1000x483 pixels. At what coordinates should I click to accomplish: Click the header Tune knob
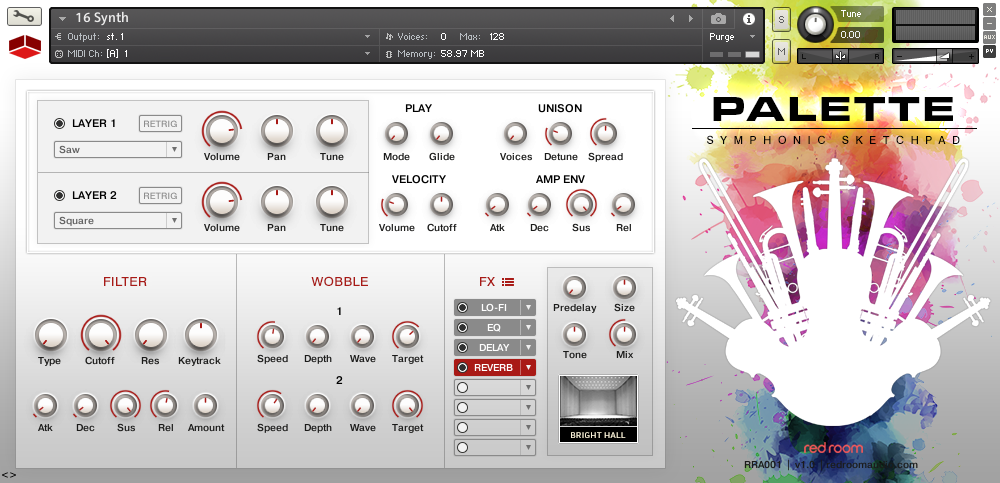tap(815, 24)
